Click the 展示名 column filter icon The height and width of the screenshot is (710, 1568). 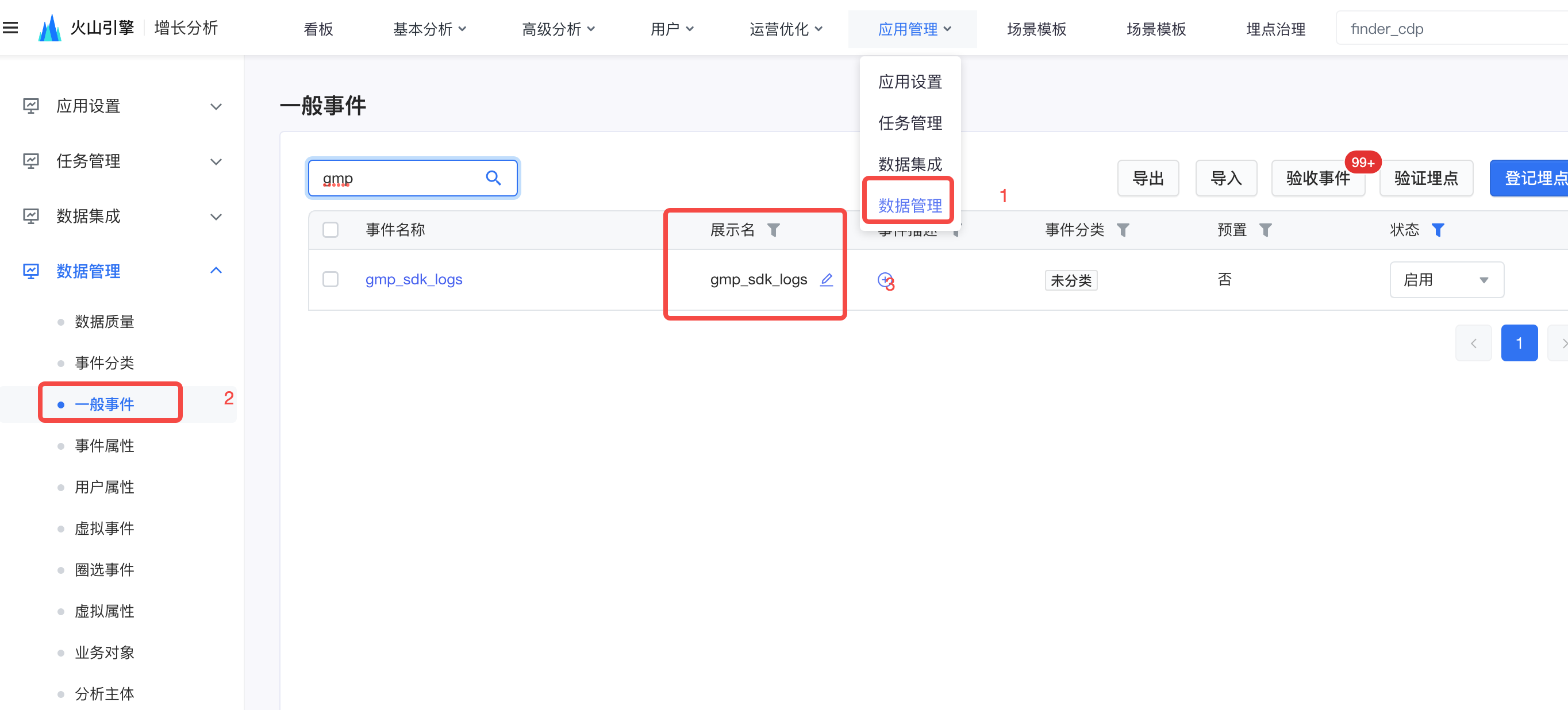point(773,230)
